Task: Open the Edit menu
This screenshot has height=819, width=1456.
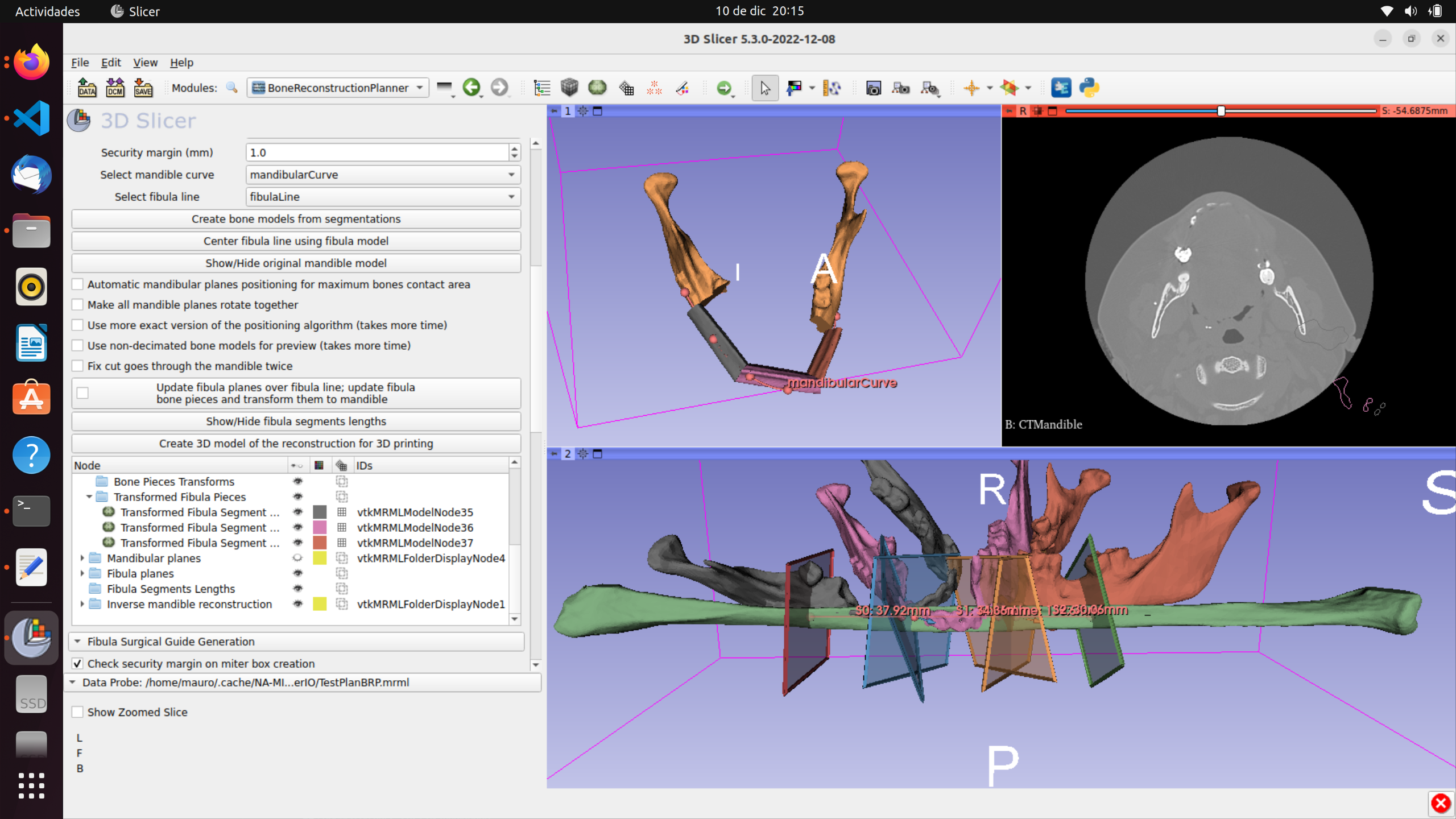Action: point(110,63)
